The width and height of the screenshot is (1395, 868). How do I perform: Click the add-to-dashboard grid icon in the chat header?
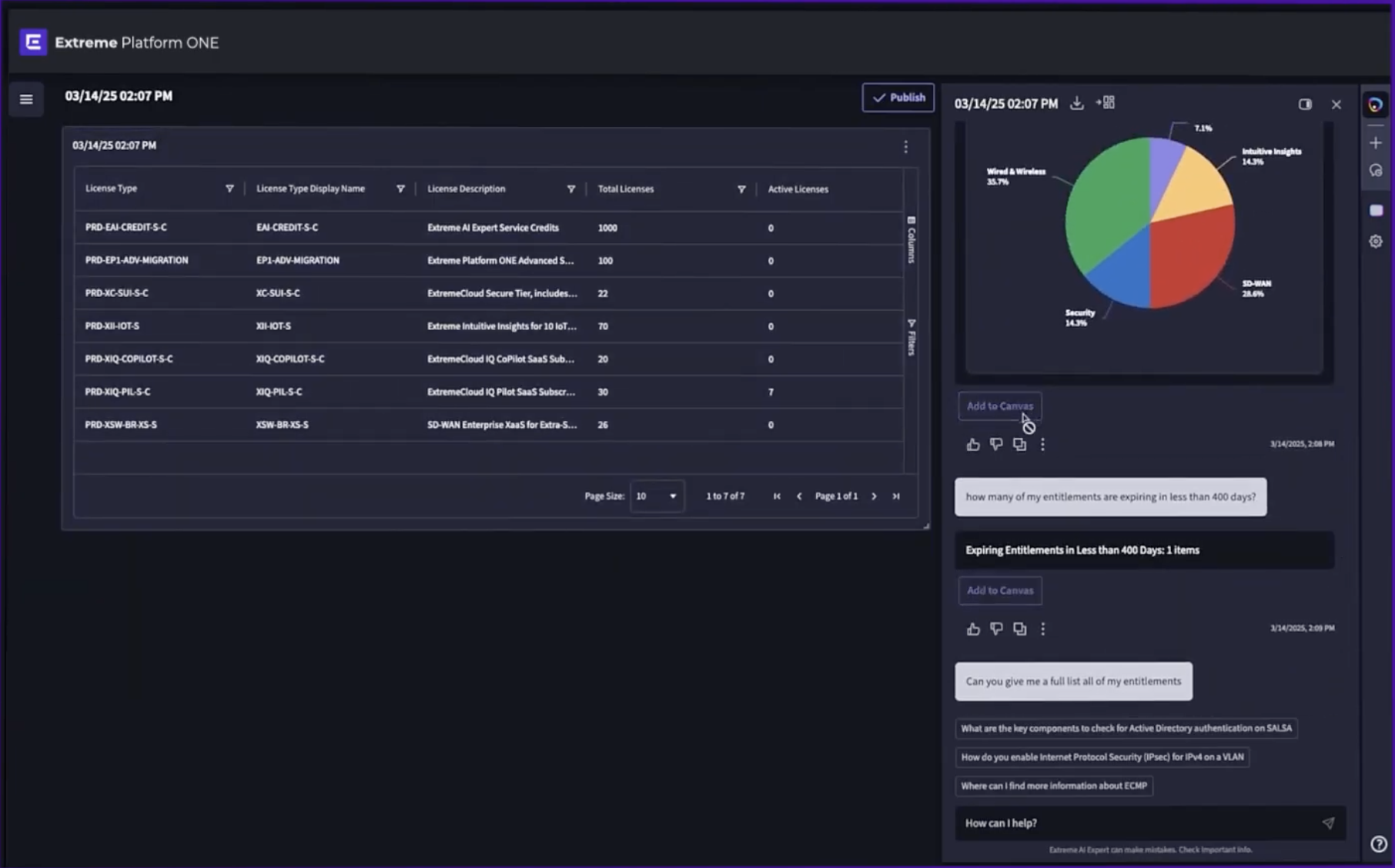click(x=1106, y=103)
